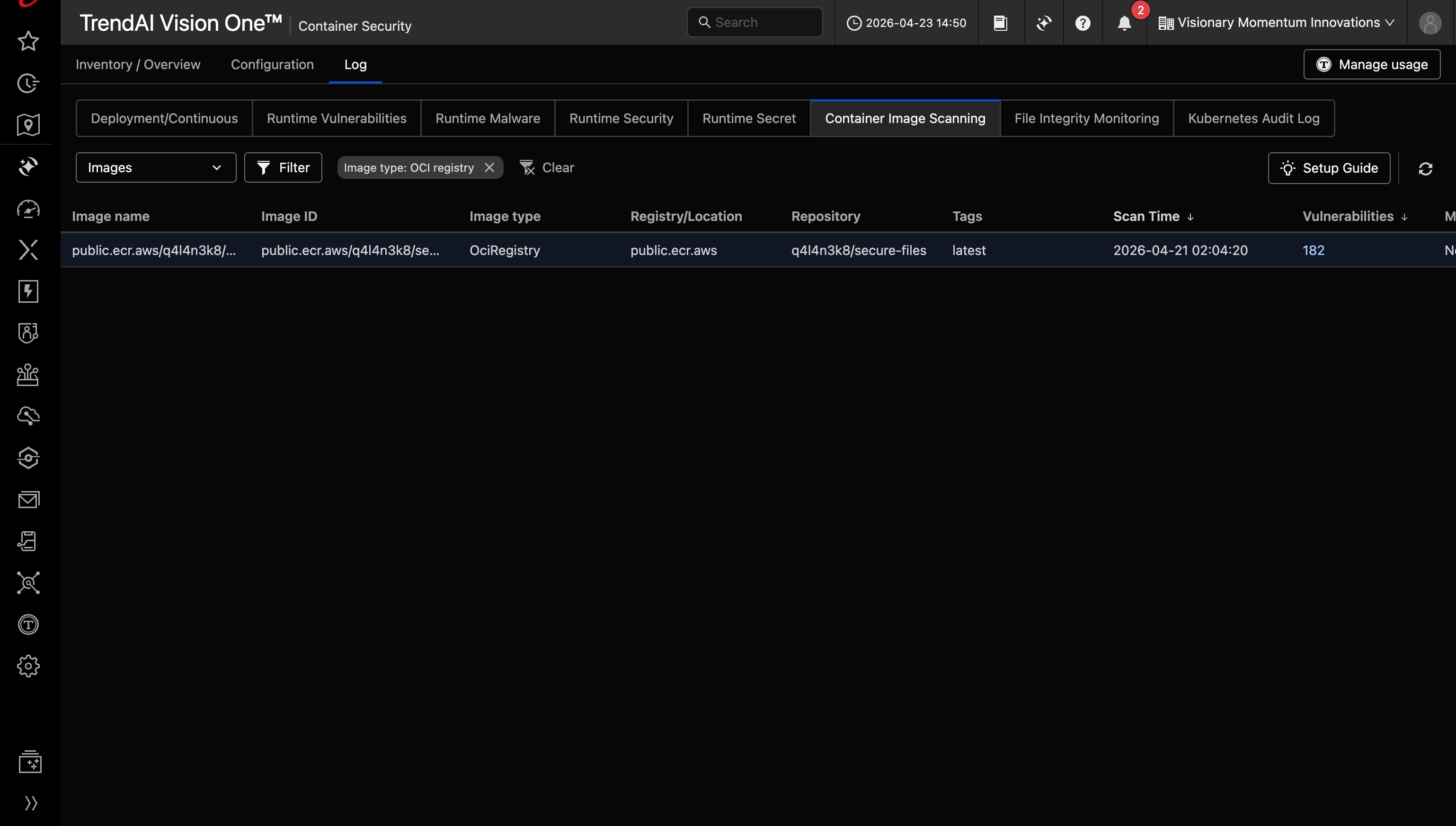Open Visionary Momentum Innovations account dropdown

pyautogui.click(x=1276, y=23)
